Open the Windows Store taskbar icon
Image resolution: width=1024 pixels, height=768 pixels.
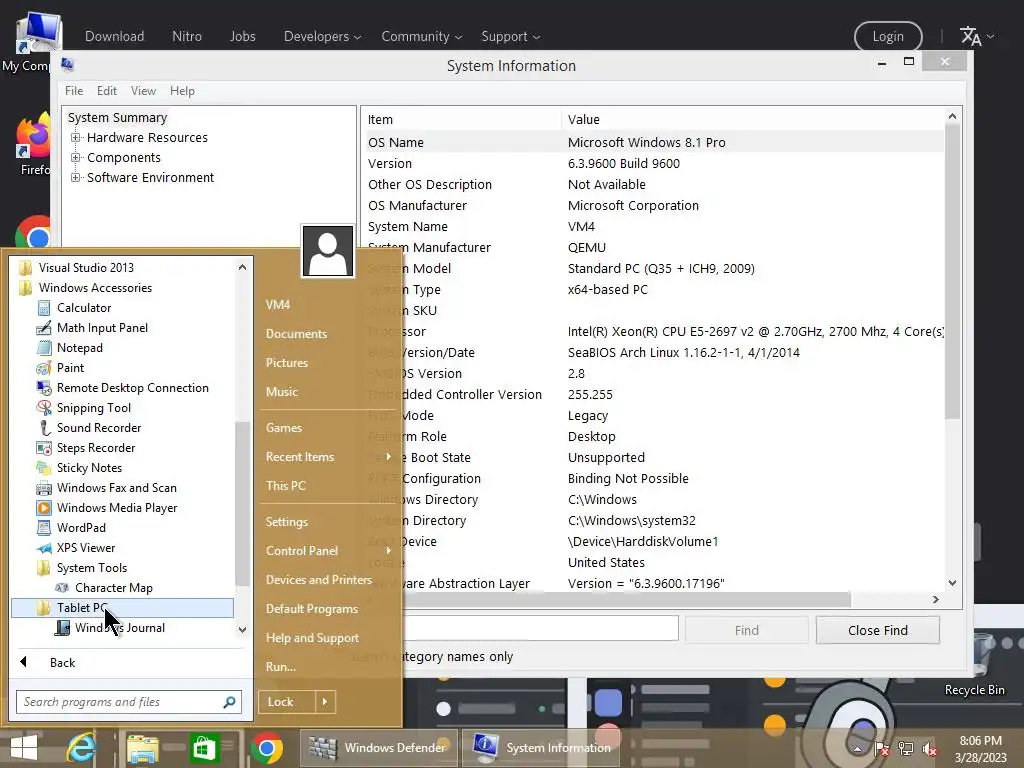point(203,748)
